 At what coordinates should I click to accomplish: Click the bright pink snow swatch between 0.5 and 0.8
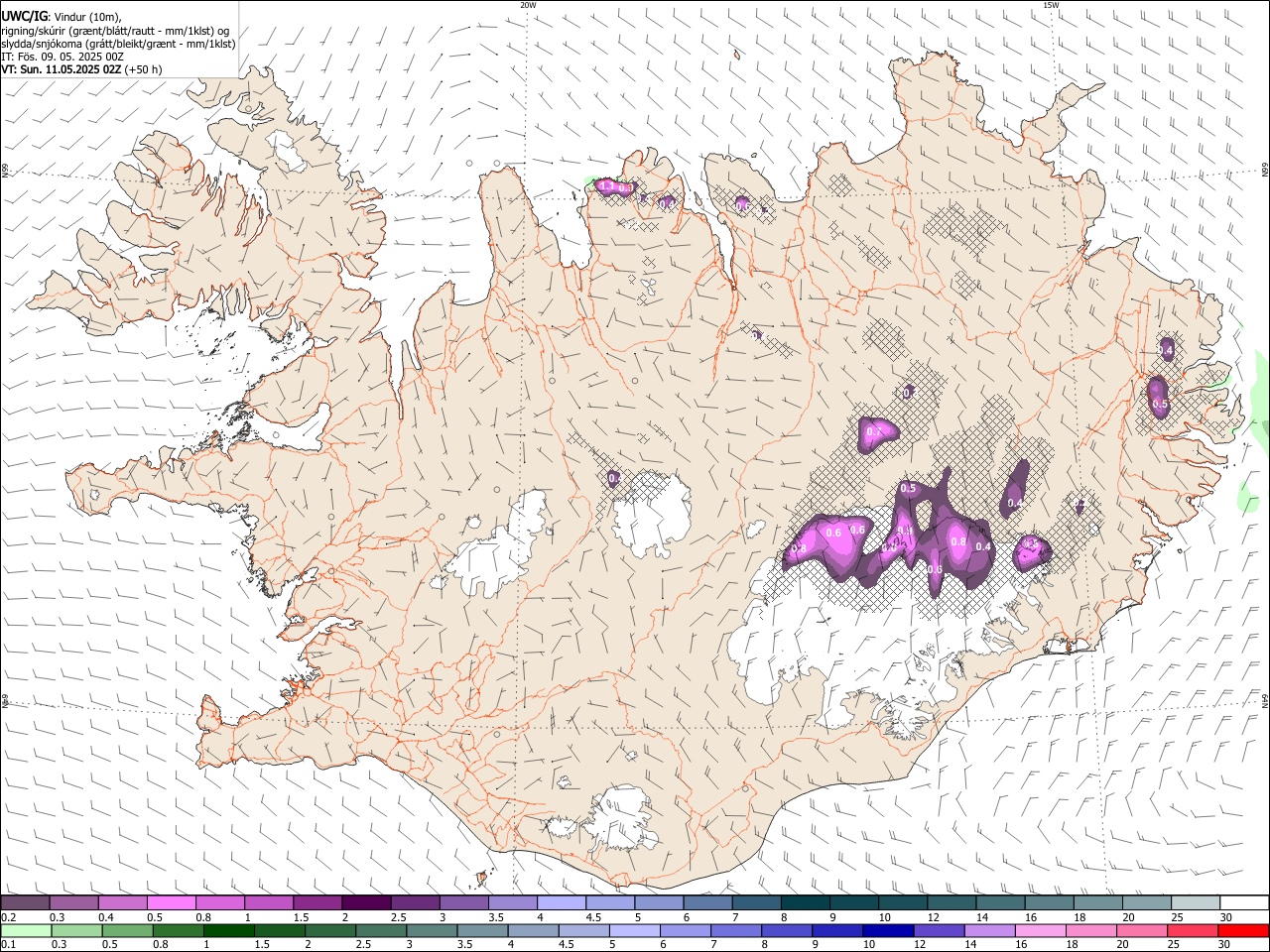point(172,902)
